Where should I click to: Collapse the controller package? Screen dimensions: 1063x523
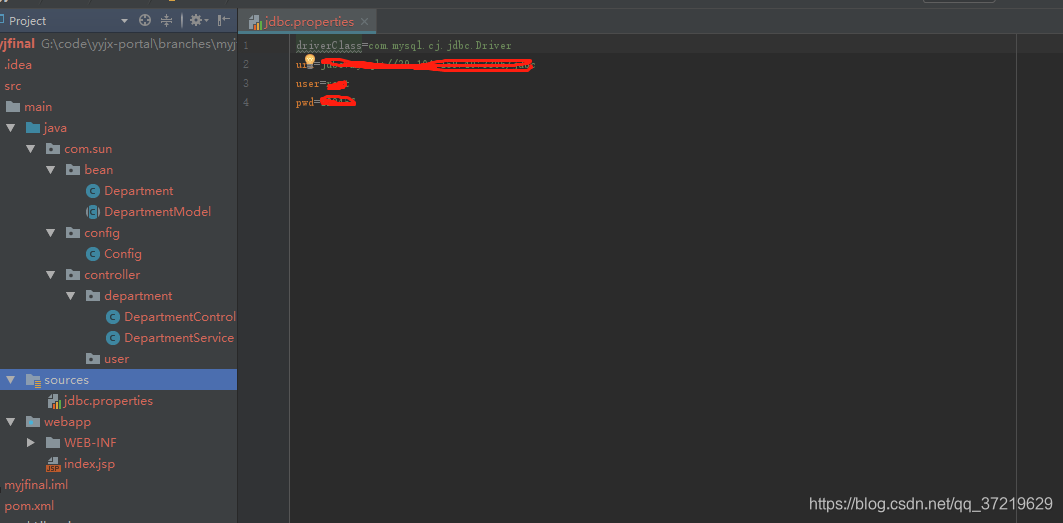[x=51, y=275]
